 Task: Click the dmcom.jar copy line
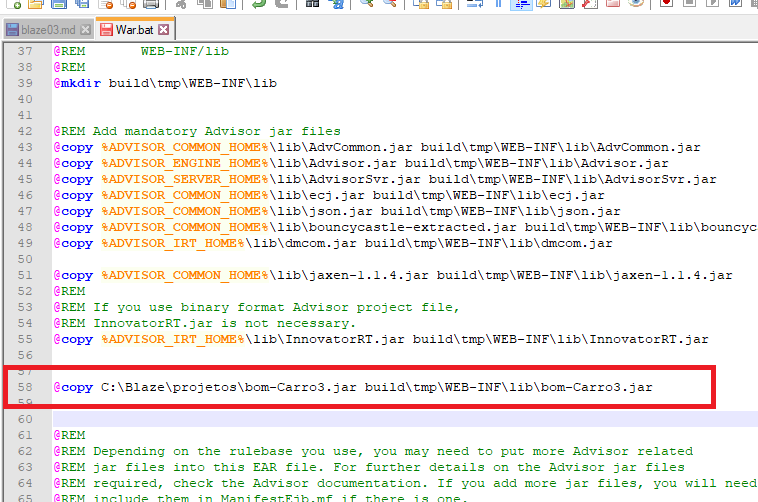click(333, 243)
